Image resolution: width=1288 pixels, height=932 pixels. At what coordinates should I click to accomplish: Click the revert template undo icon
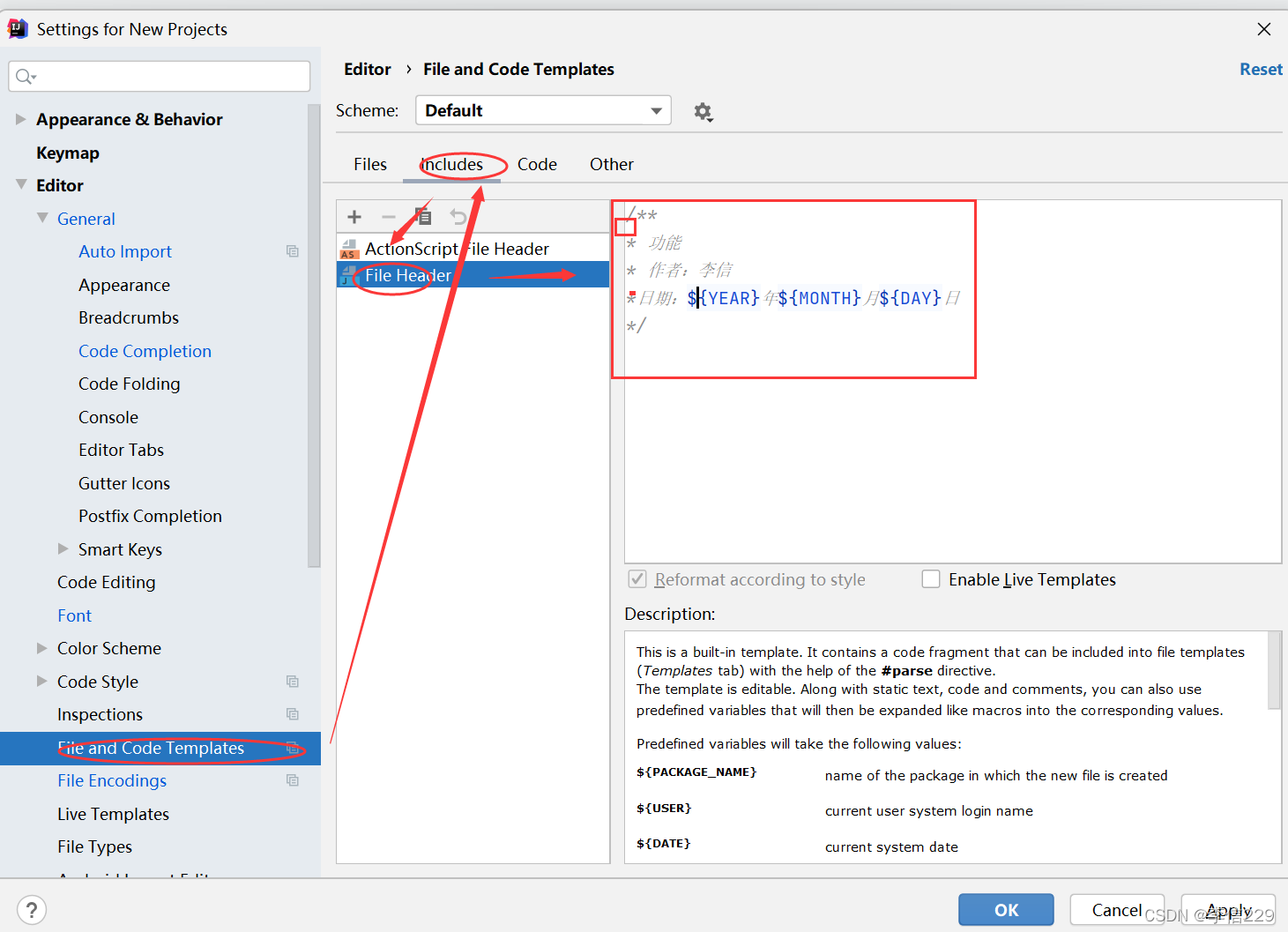(458, 217)
